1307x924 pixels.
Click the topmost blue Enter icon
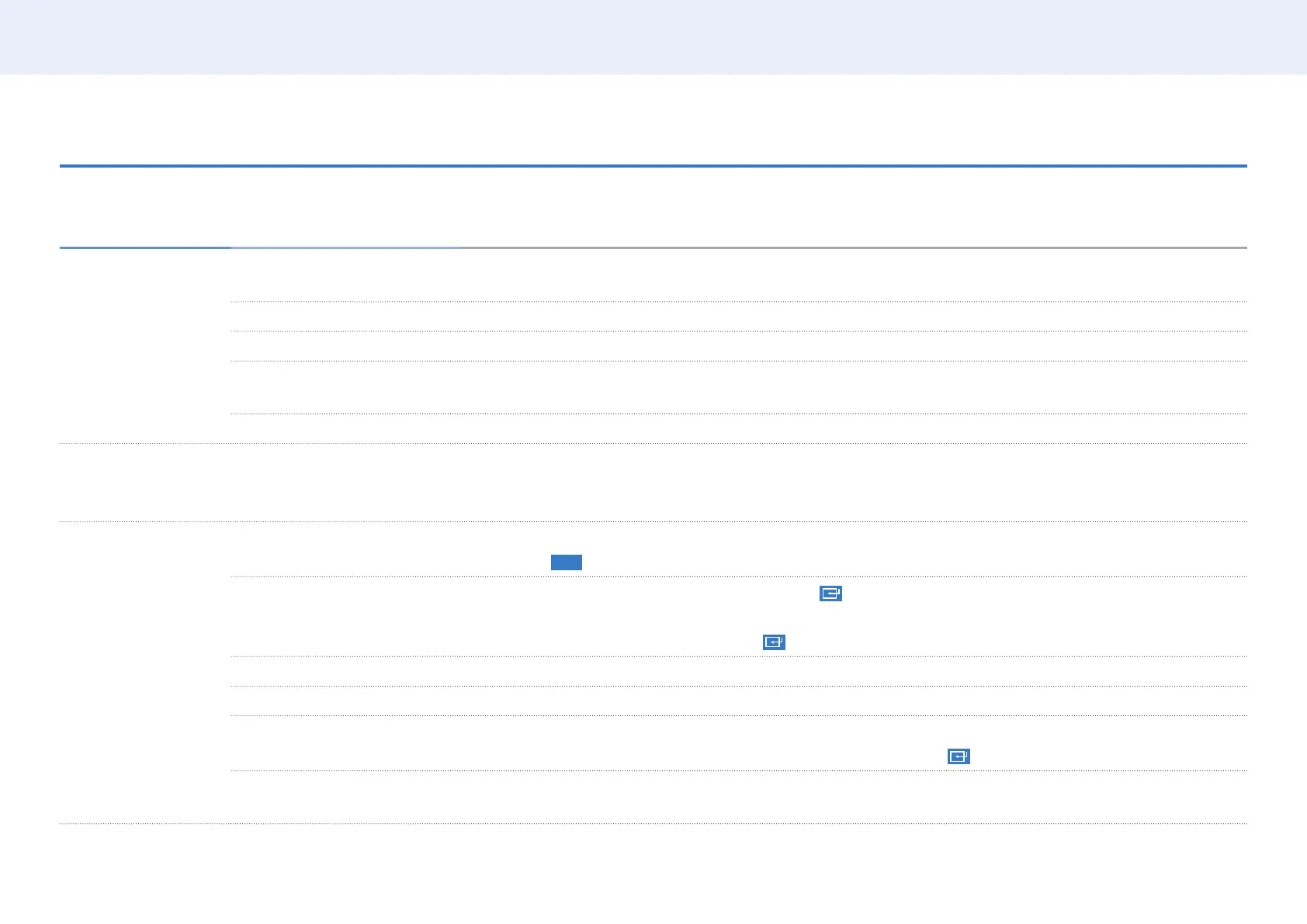tap(830, 594)
